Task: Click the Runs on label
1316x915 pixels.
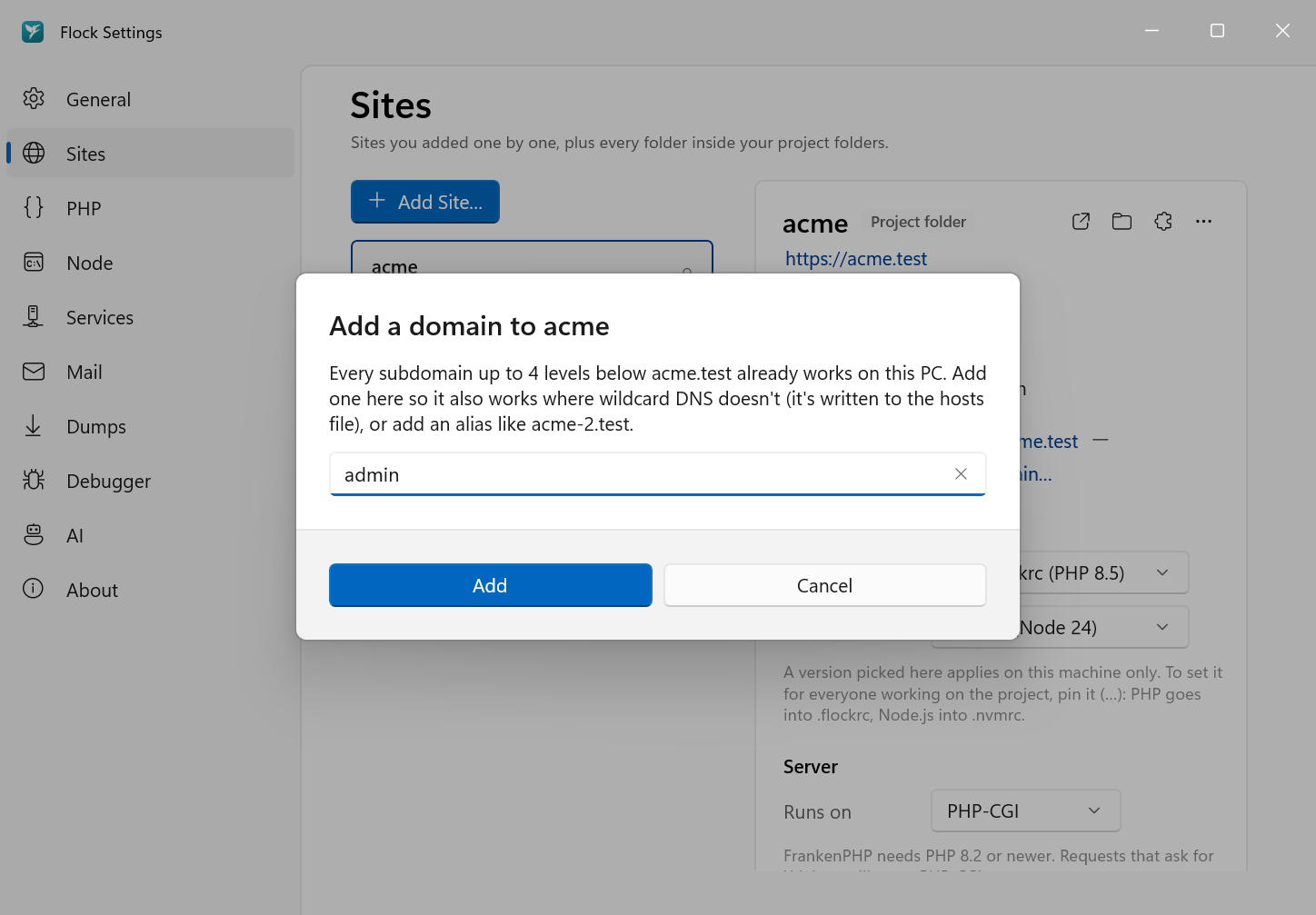Action: pos(817,812)
